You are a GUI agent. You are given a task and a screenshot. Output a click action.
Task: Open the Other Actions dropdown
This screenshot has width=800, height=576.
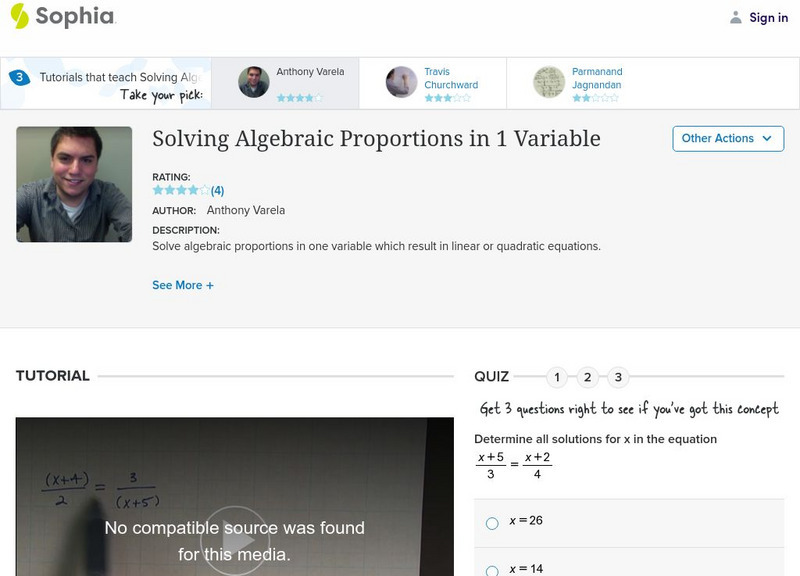click(x=727, y=139)
